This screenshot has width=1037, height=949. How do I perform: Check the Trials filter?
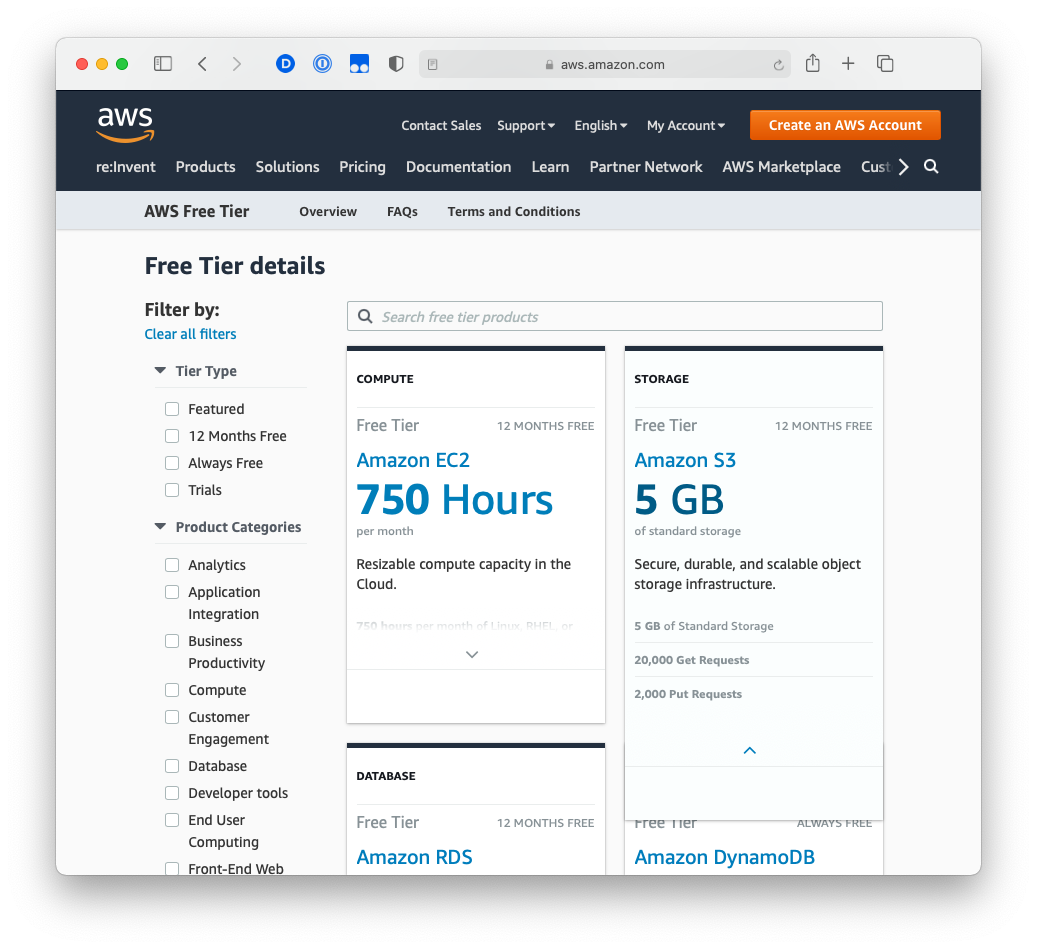click(x=172, y=490)
